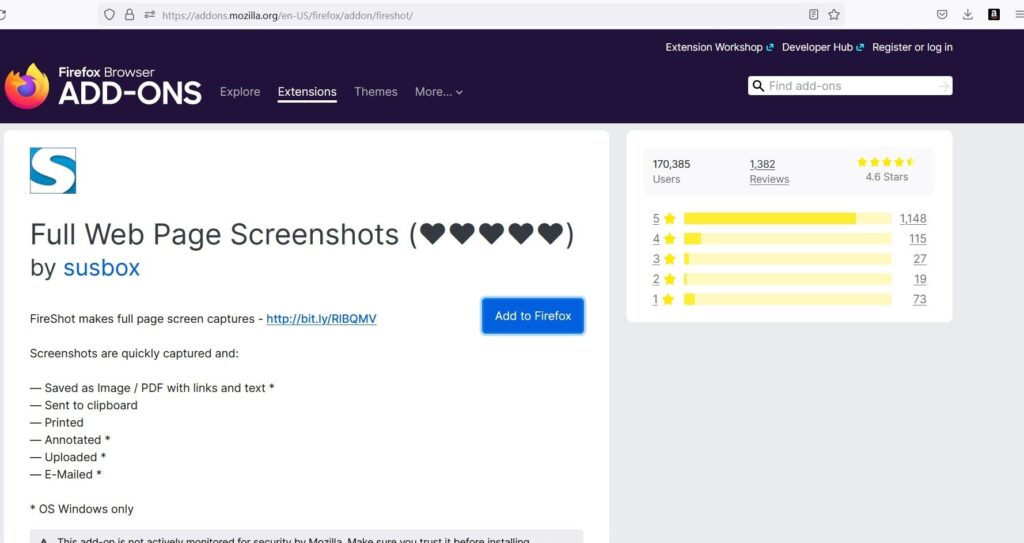
Task: Open the Themes tab
Action: [x=376, y=91]
